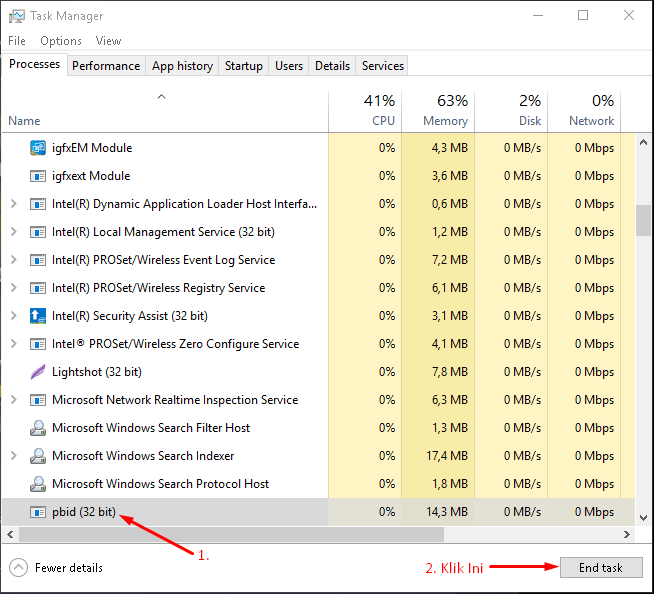654x594 pixels.
Task: Open the File menu
Action: click(x=17, y=41)
